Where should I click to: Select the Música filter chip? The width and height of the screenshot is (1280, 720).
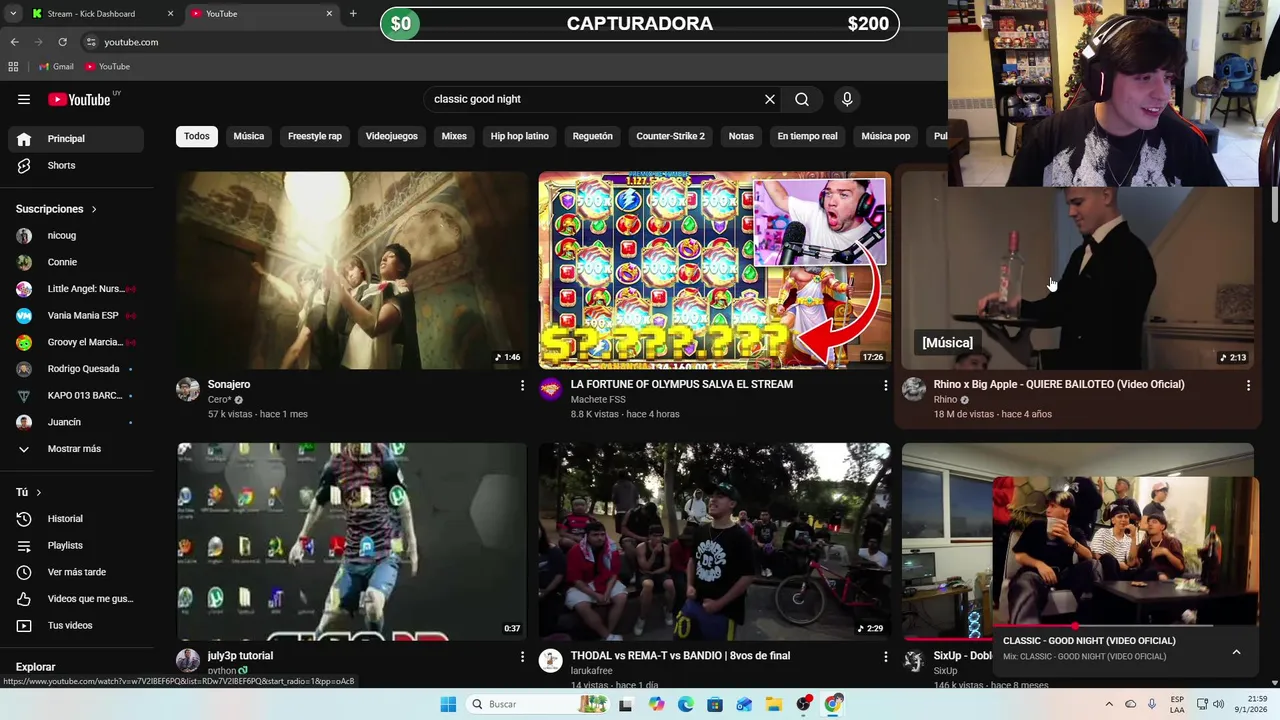point(249,136)
